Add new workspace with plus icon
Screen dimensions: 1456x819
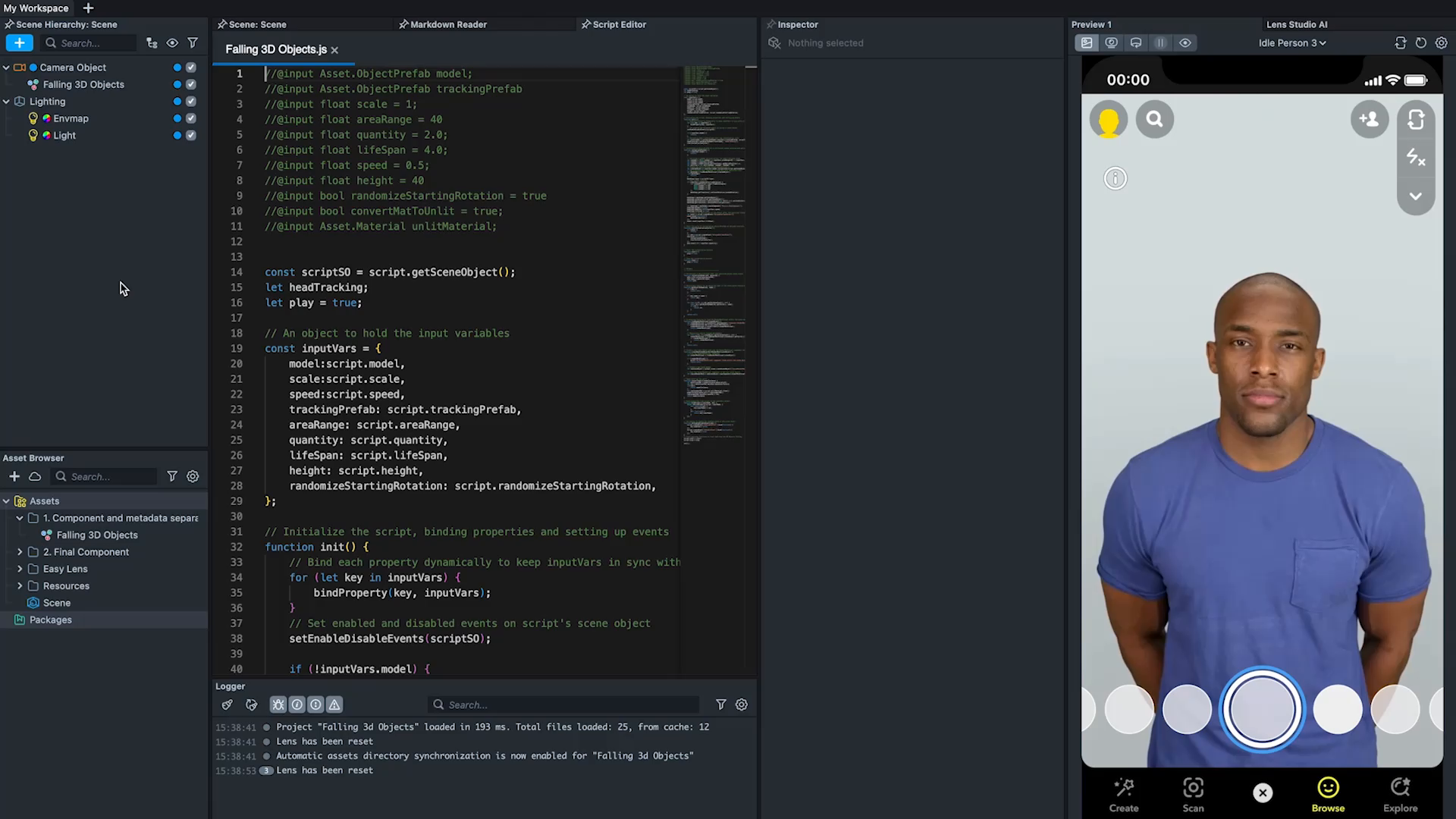coord(88,8)
